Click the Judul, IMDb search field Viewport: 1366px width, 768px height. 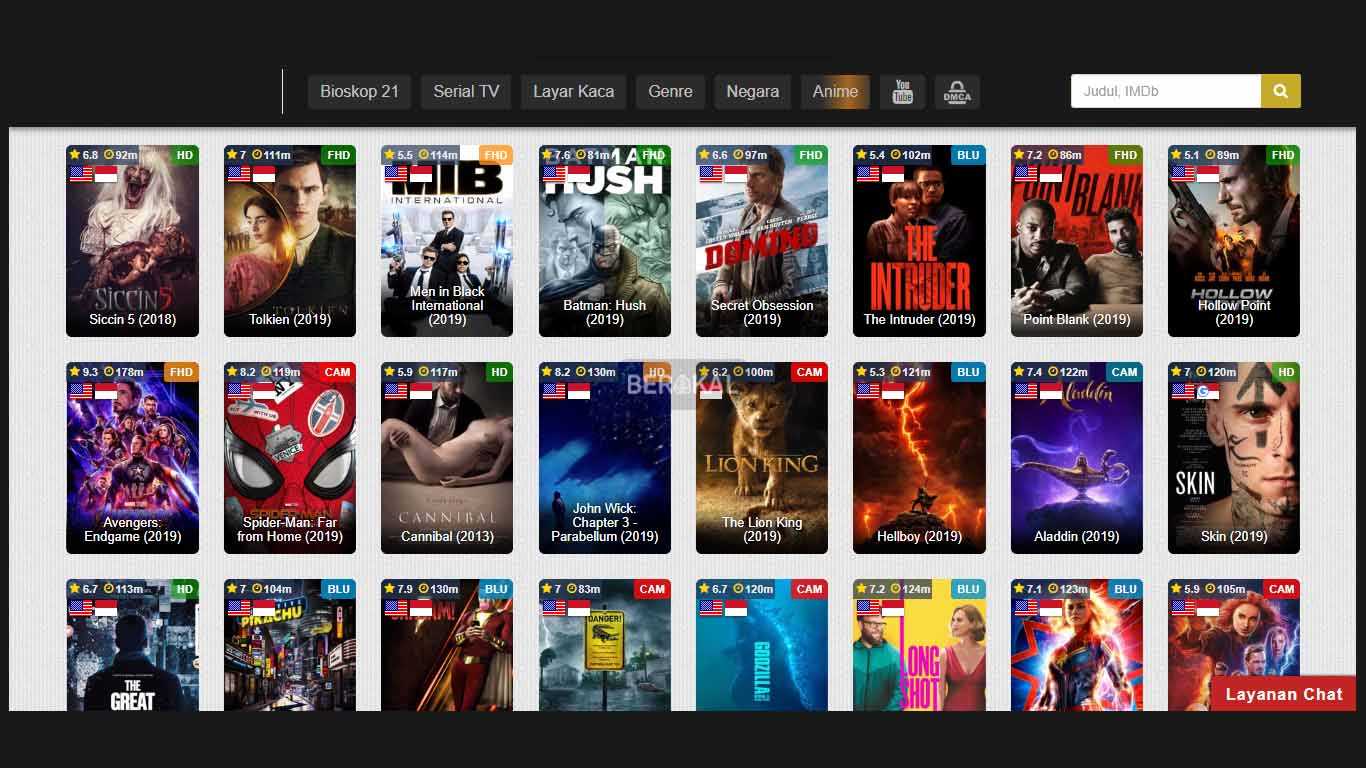pos(1166,91)
